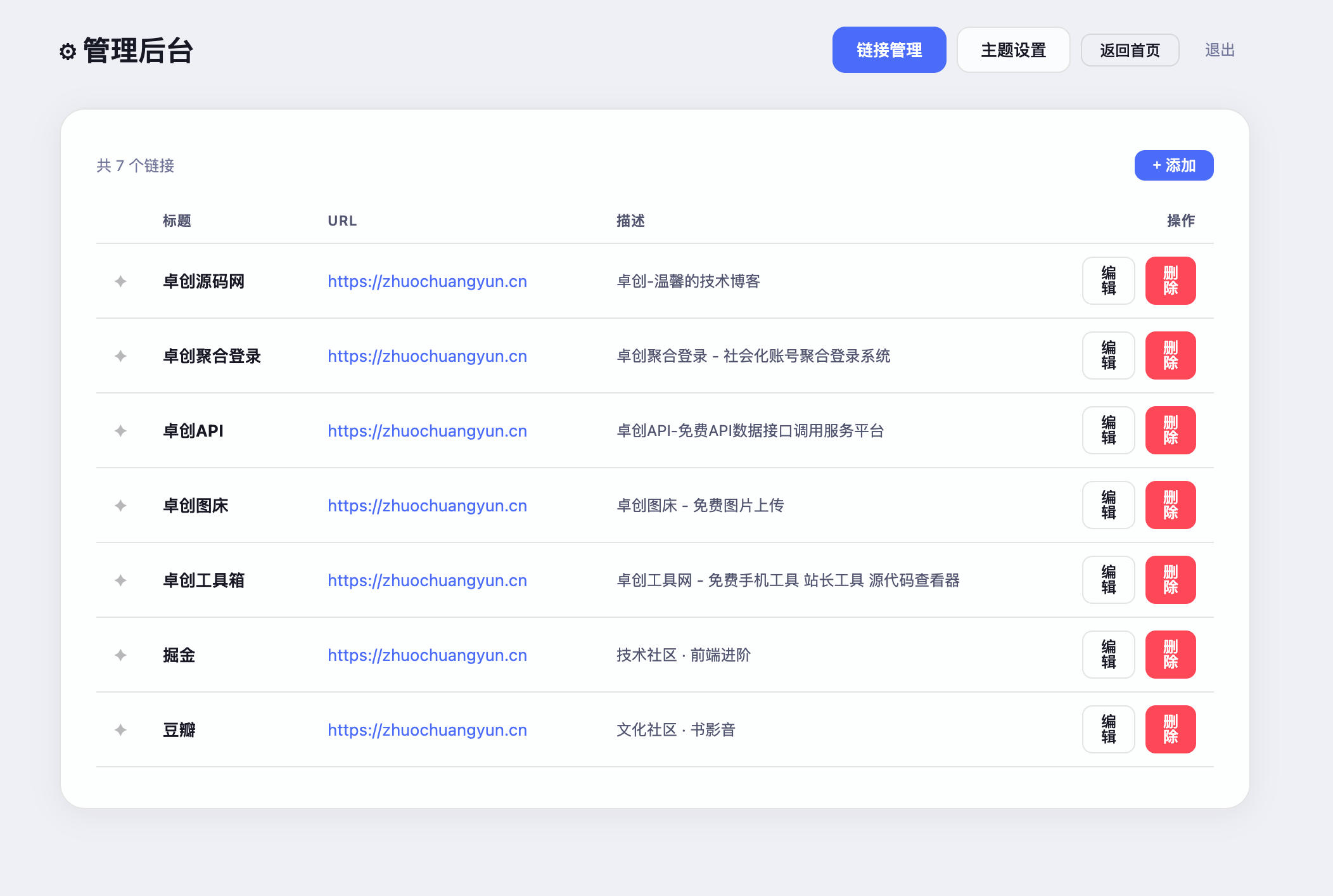Click the drag handle icon for 掘金
This screenshot has width=1333, height=896.
(120, 655)
